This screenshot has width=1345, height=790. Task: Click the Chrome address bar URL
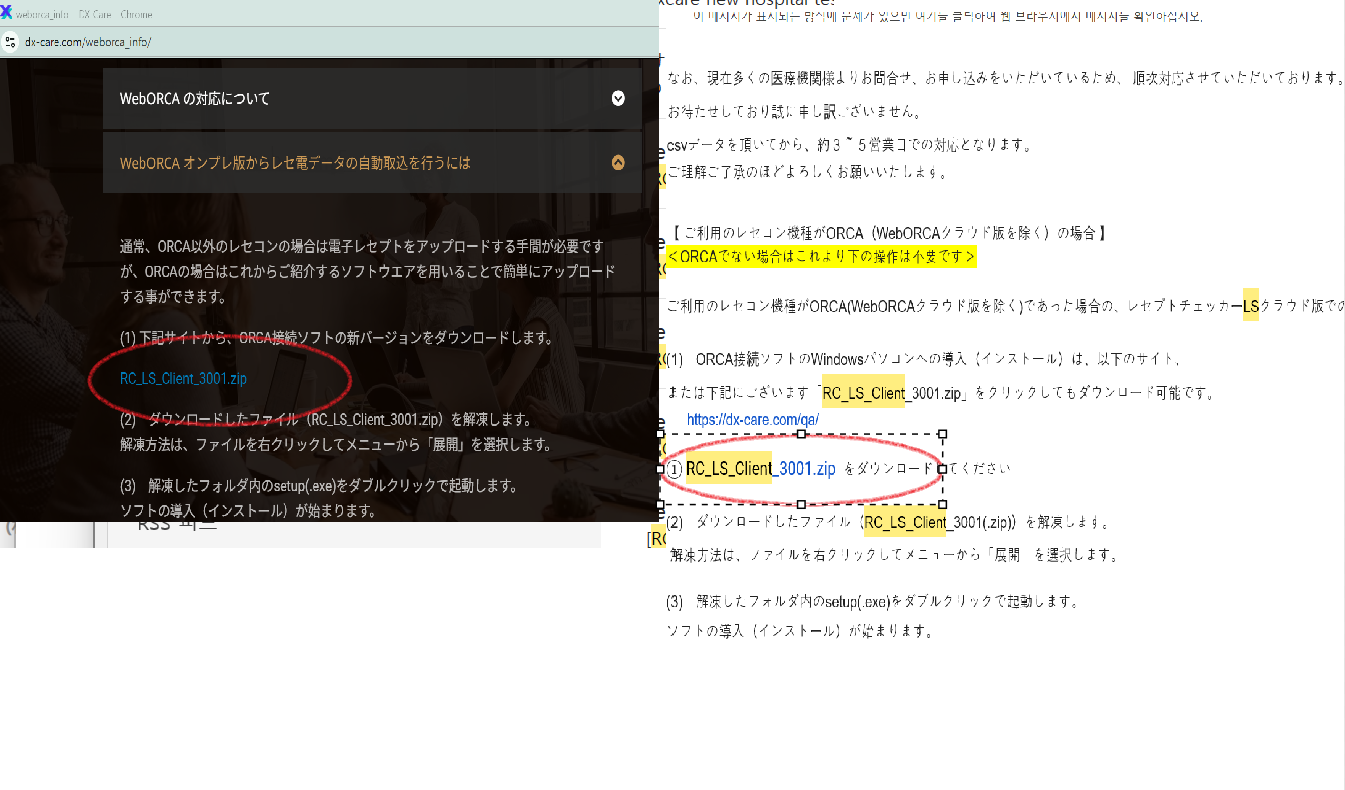click(88, 42)
